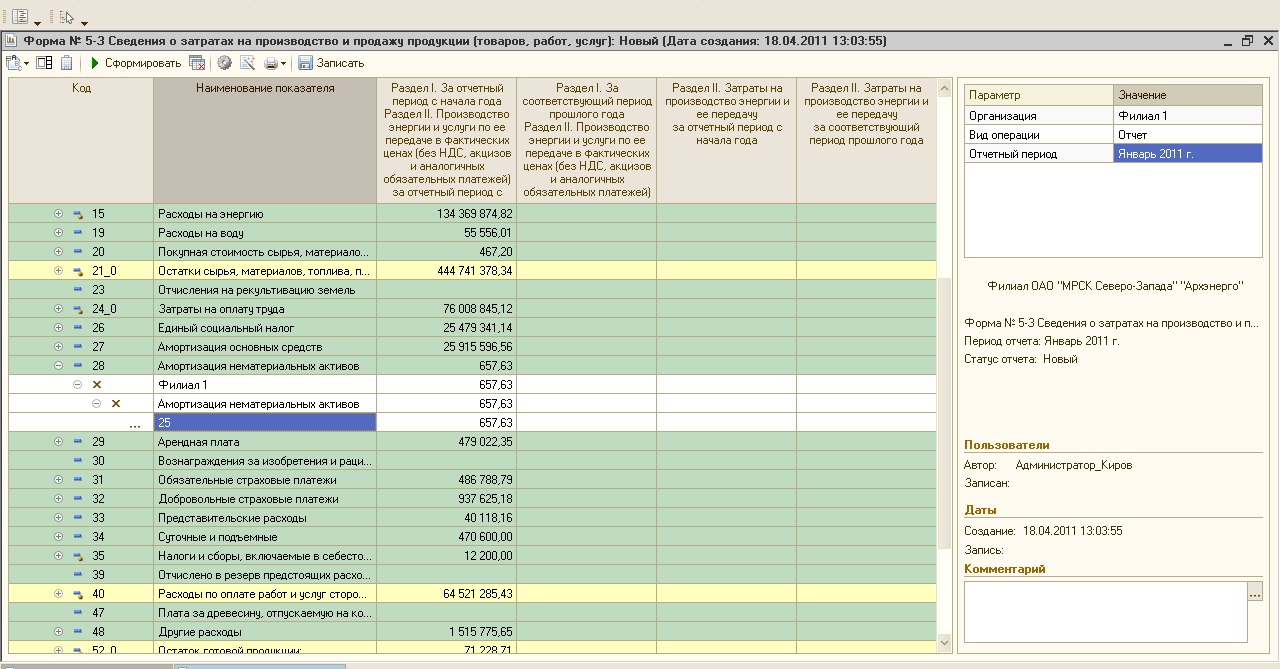Open the dropdown arrow beside the top list icon
1280x669 pixels.
37,22
